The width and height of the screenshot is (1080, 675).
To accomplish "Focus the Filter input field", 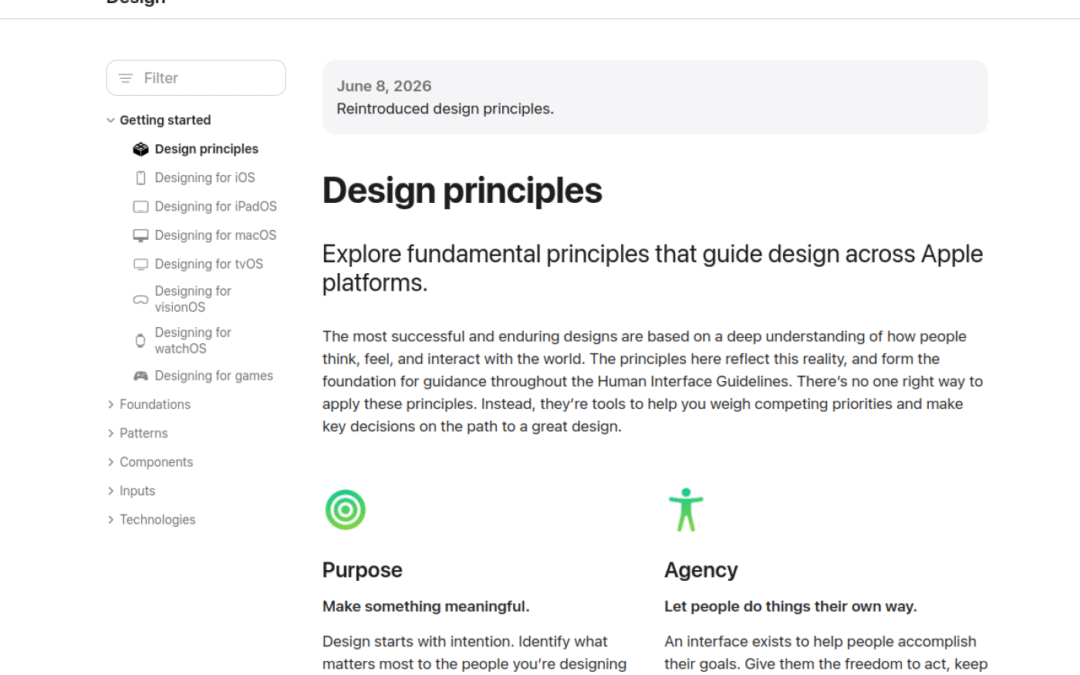I will pos(196,78).
